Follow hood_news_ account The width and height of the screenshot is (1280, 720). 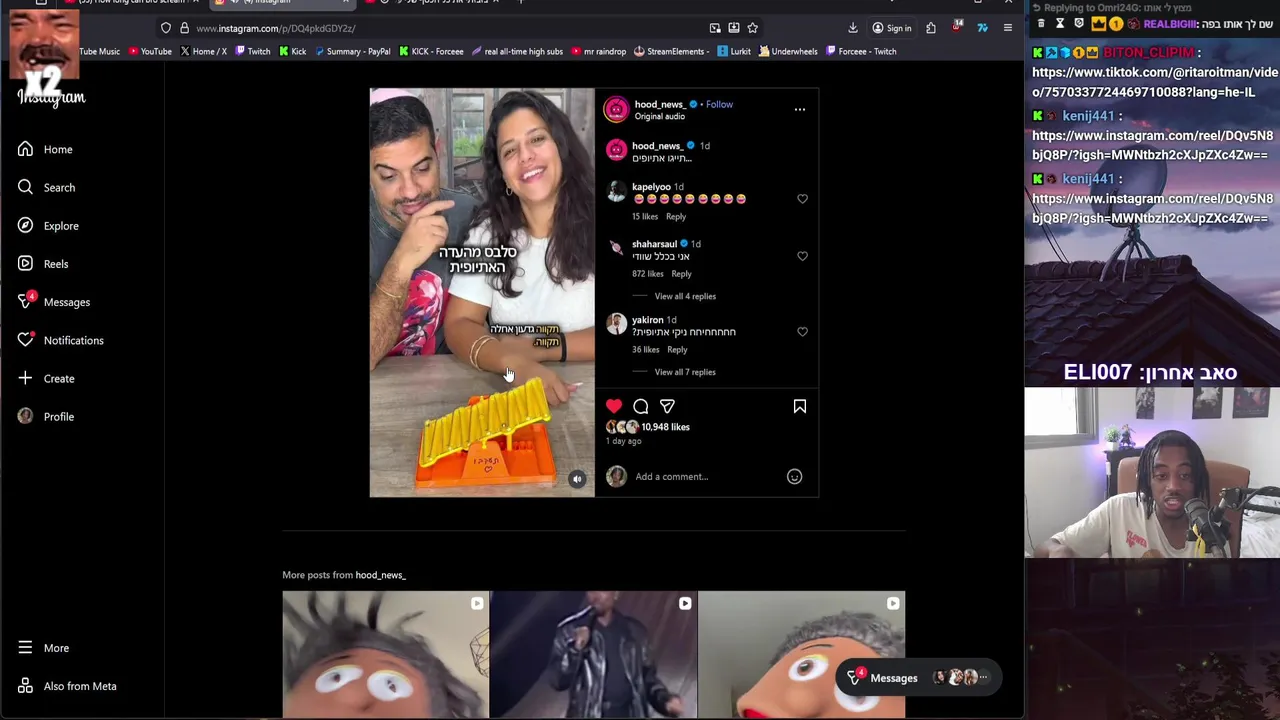pos(719,104)
